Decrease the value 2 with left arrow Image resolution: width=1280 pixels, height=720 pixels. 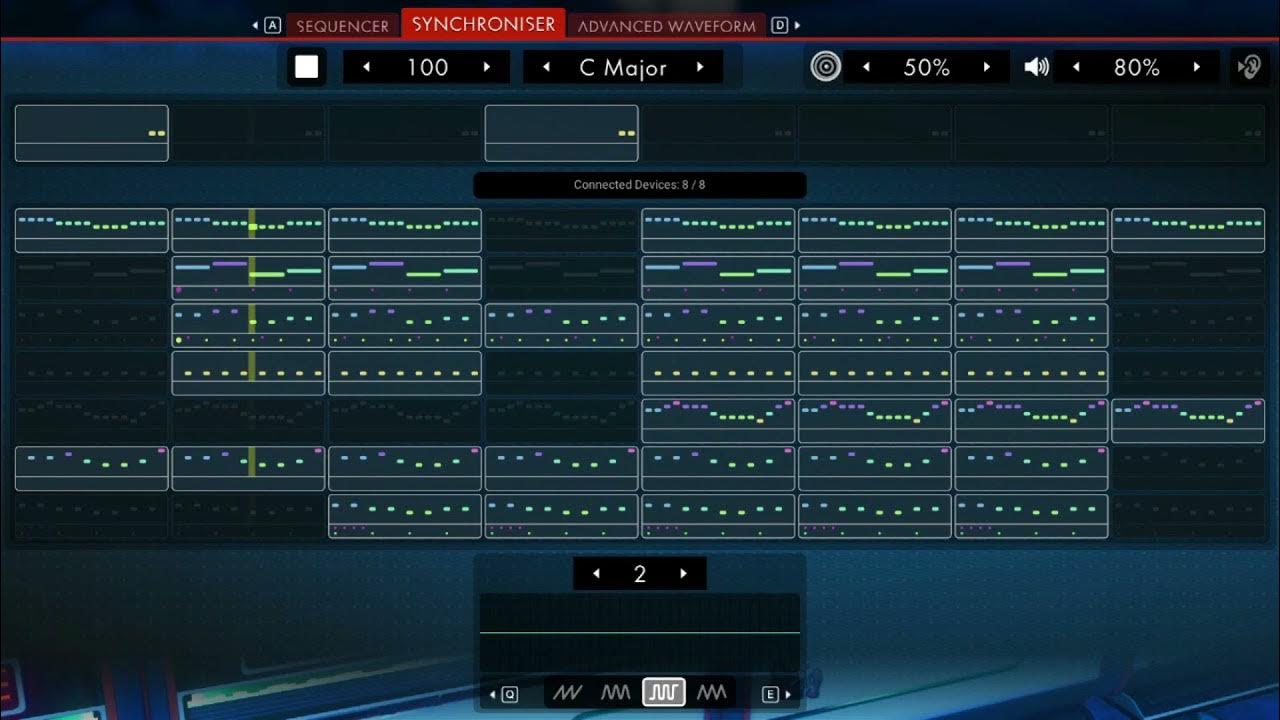coord(597,573)
